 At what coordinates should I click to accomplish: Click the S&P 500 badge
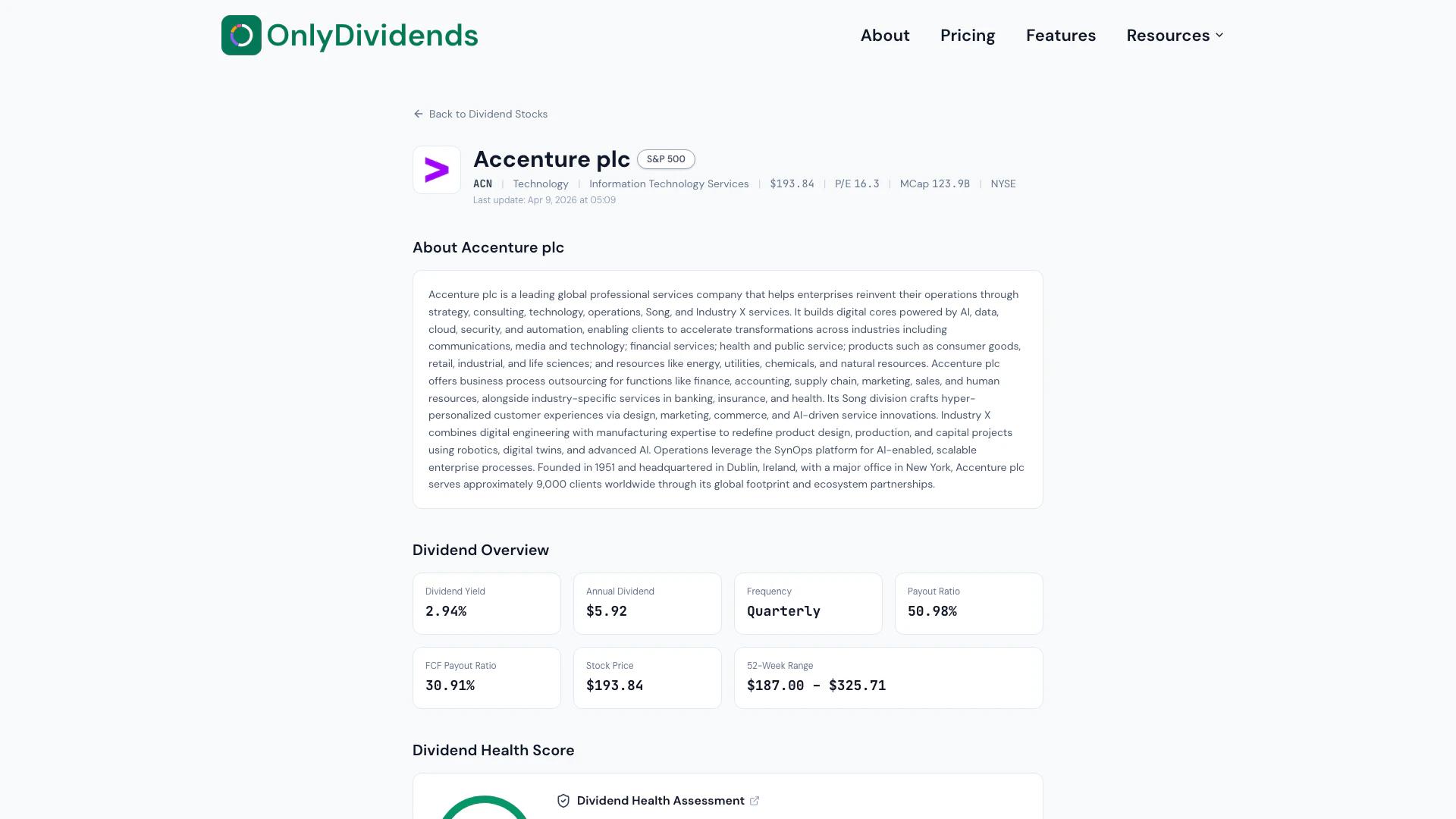tap(666, 159)
